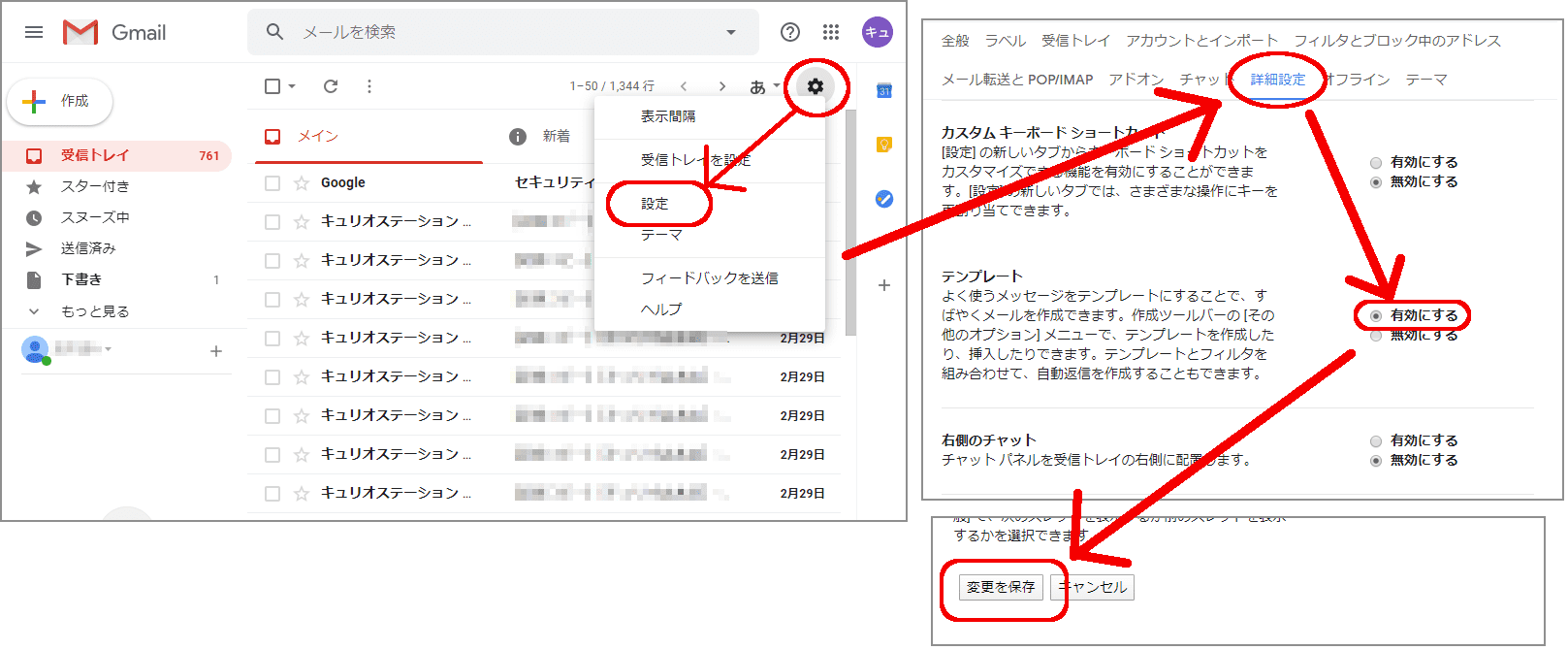The width and height of the screenshot is (1568, 650).
Task: Open the 全般 settings tab
Action: pos(955,40)
